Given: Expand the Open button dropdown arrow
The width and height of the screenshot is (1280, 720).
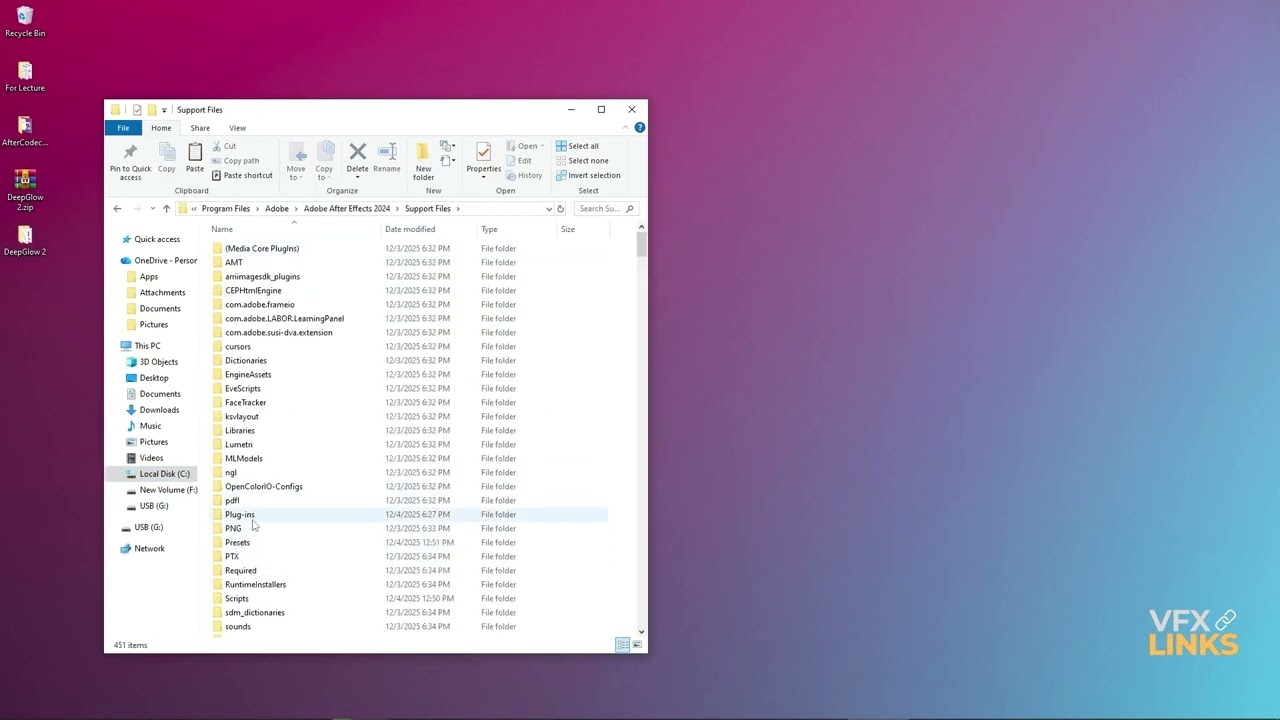Looking at the screenshot, I should pyautogui.click(x=542, y=146).
